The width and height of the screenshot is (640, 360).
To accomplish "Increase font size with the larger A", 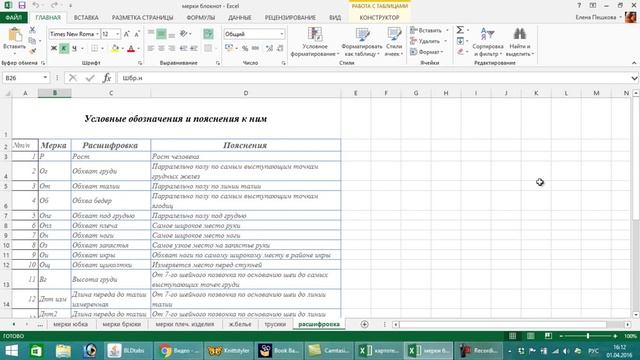I will (x=127, y=34).
